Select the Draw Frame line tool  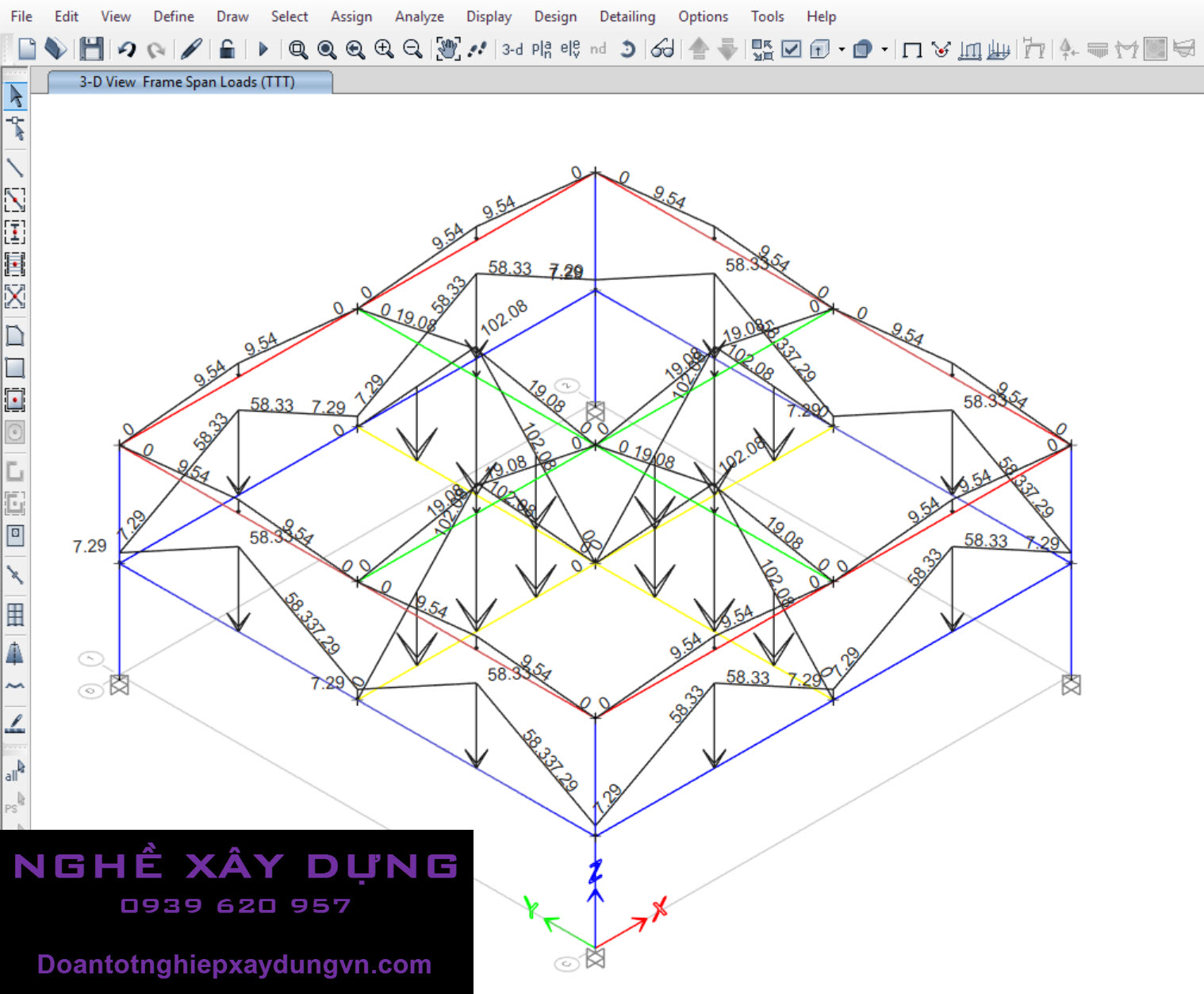coord(15,167)
